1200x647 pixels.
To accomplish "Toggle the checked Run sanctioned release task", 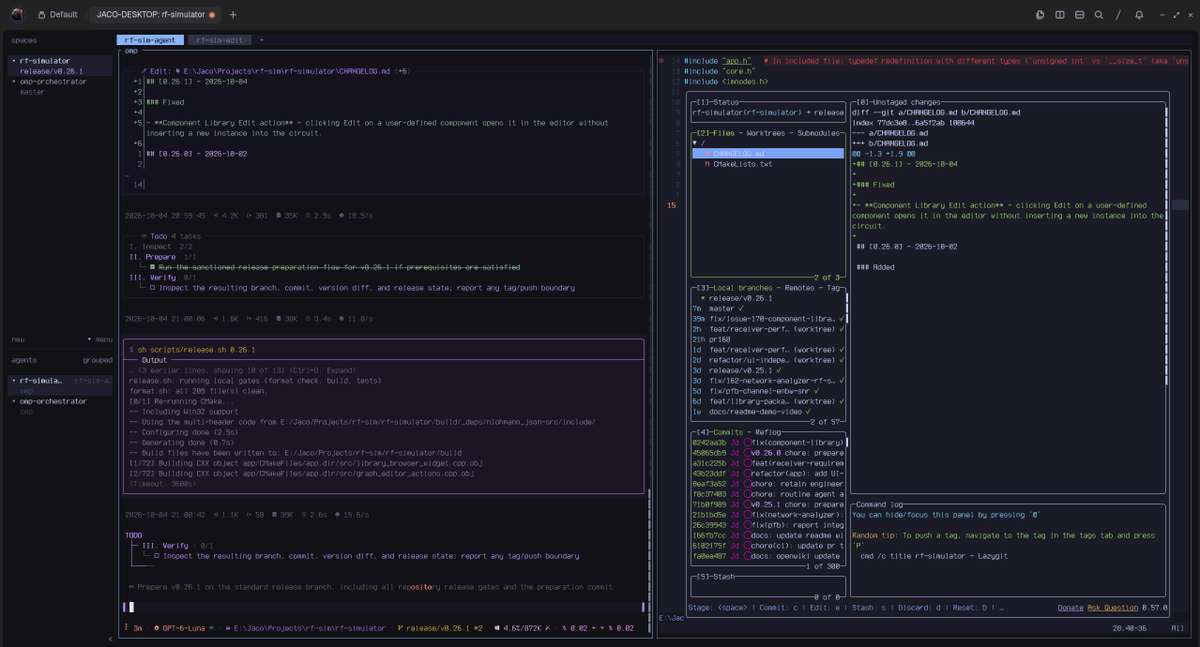I will pyautogui.click(x=152, y=267).
